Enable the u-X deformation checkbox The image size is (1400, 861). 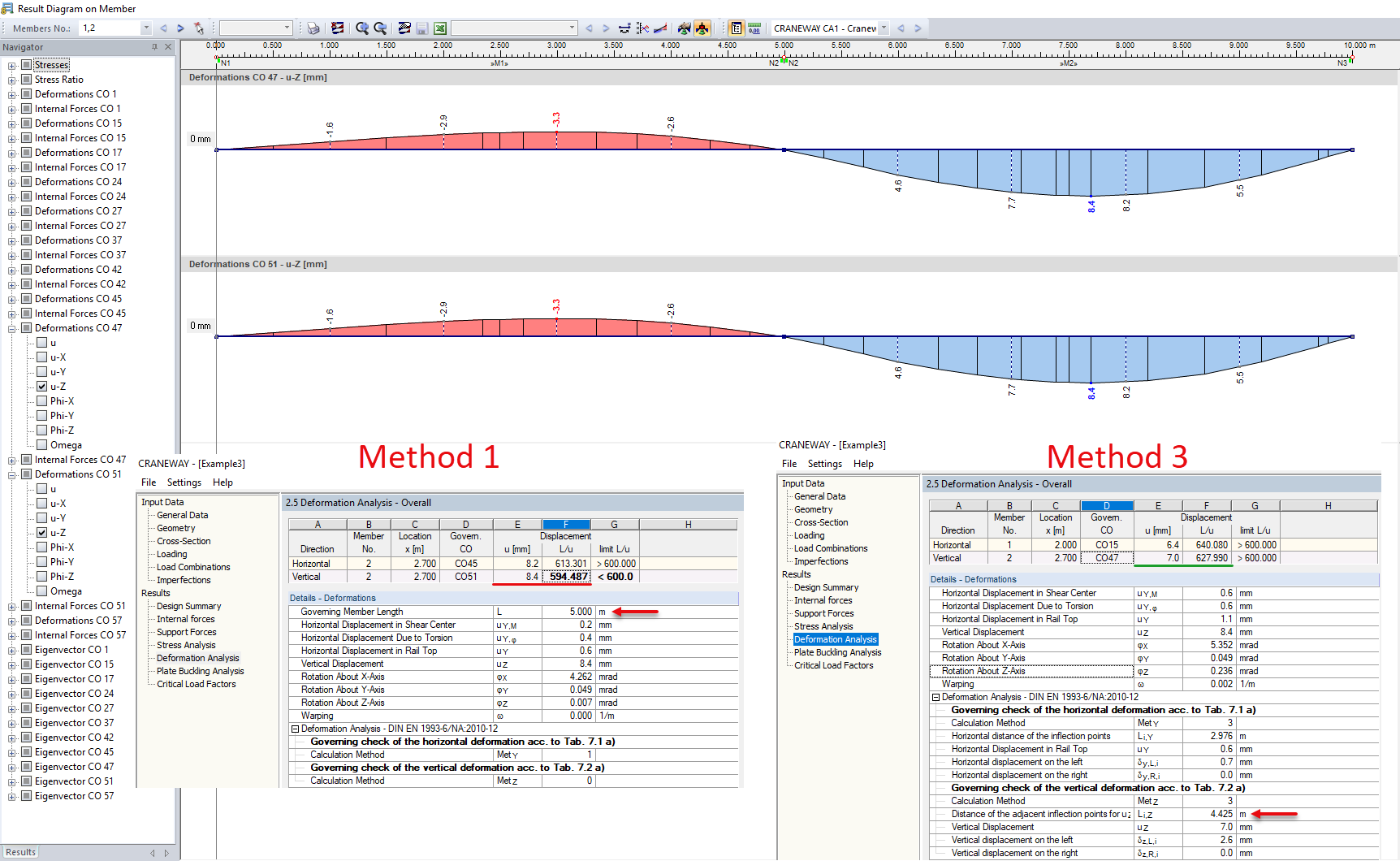(x=42, y=357)
